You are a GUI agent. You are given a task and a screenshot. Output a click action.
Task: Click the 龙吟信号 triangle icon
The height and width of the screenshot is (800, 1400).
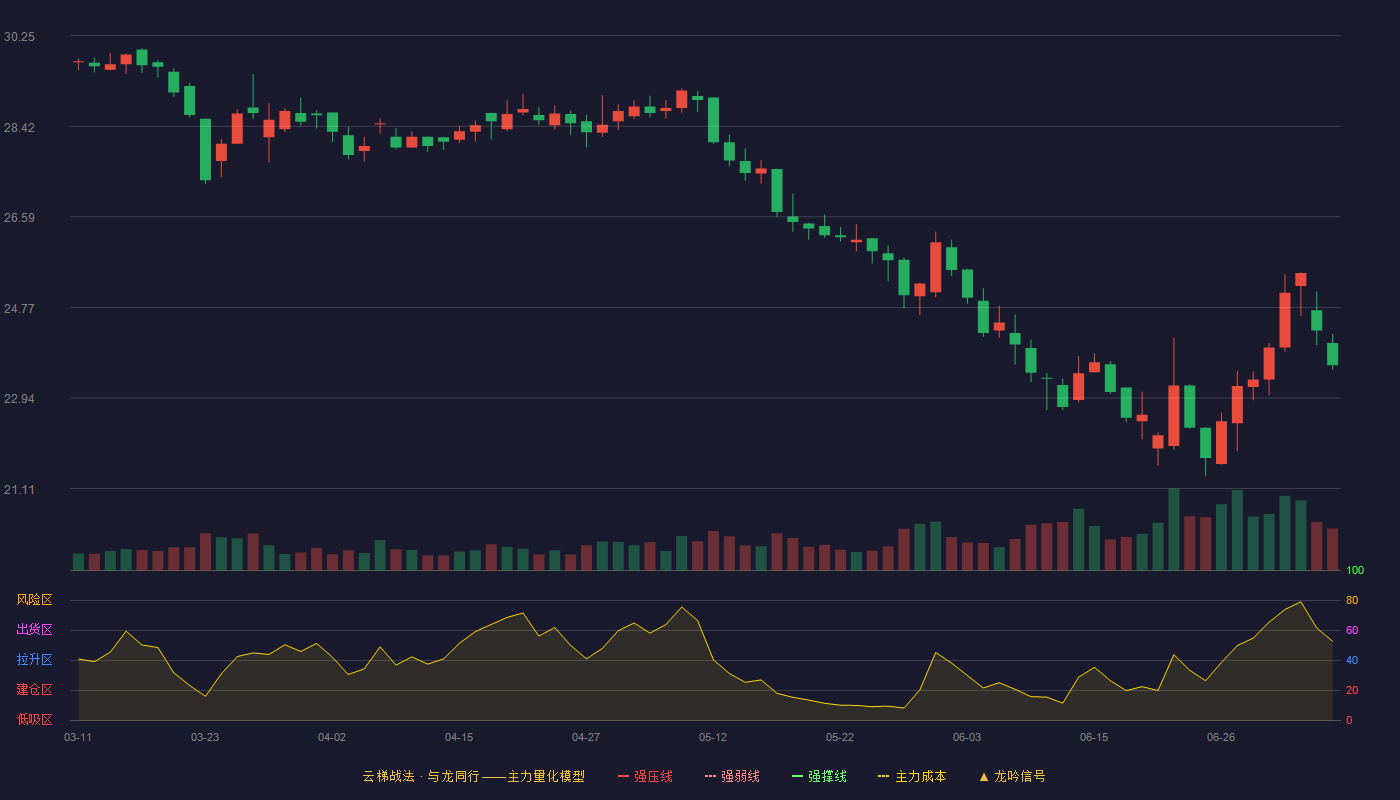[x=984, y=776]
